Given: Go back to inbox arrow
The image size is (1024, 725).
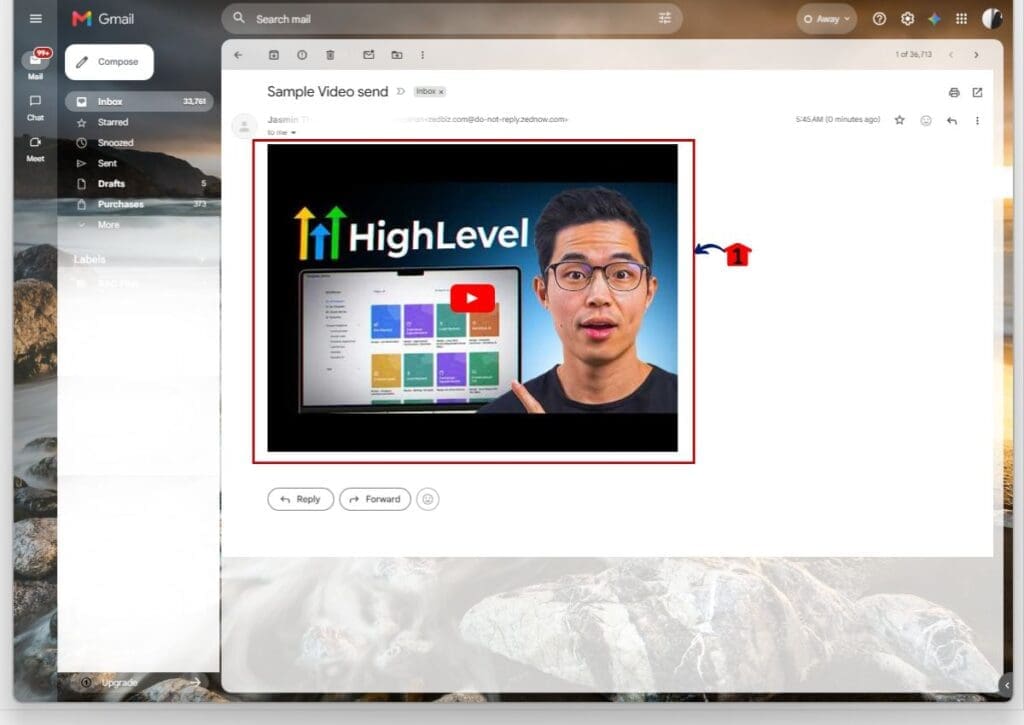Looking at the screenshot, I should [238, 55].
